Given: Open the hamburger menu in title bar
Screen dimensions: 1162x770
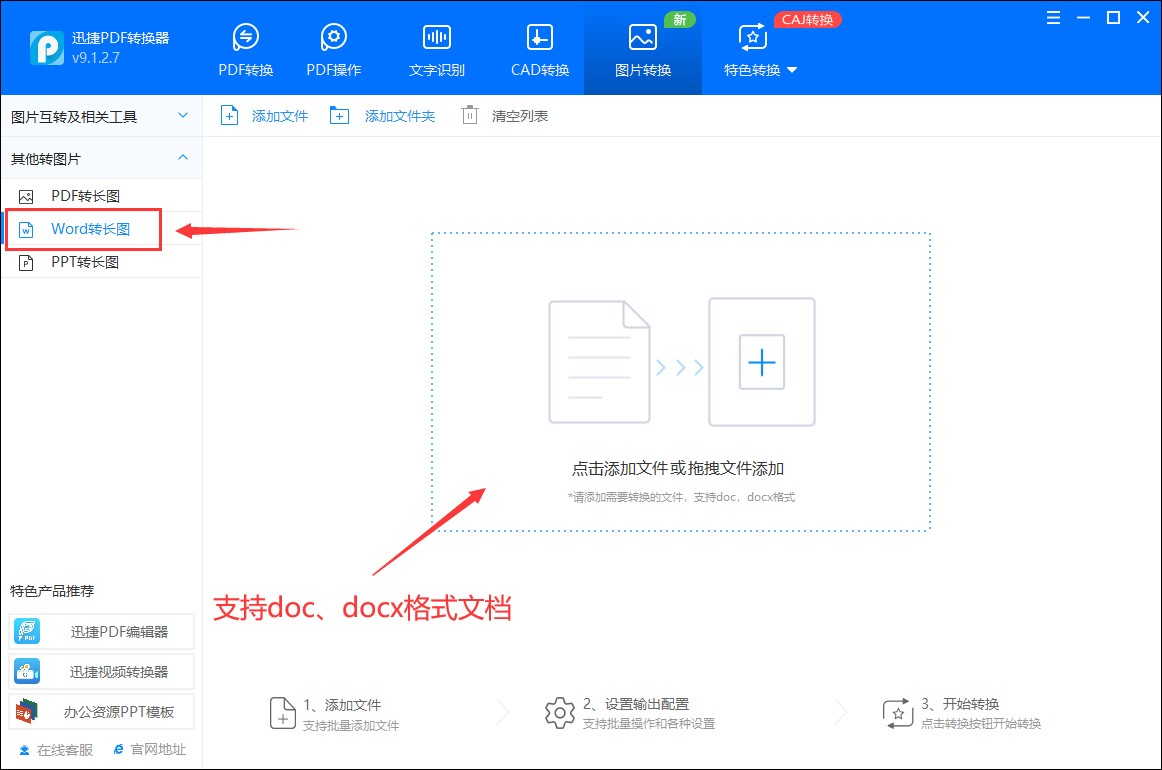Looking at the screenshot, I should point(1053,18).
